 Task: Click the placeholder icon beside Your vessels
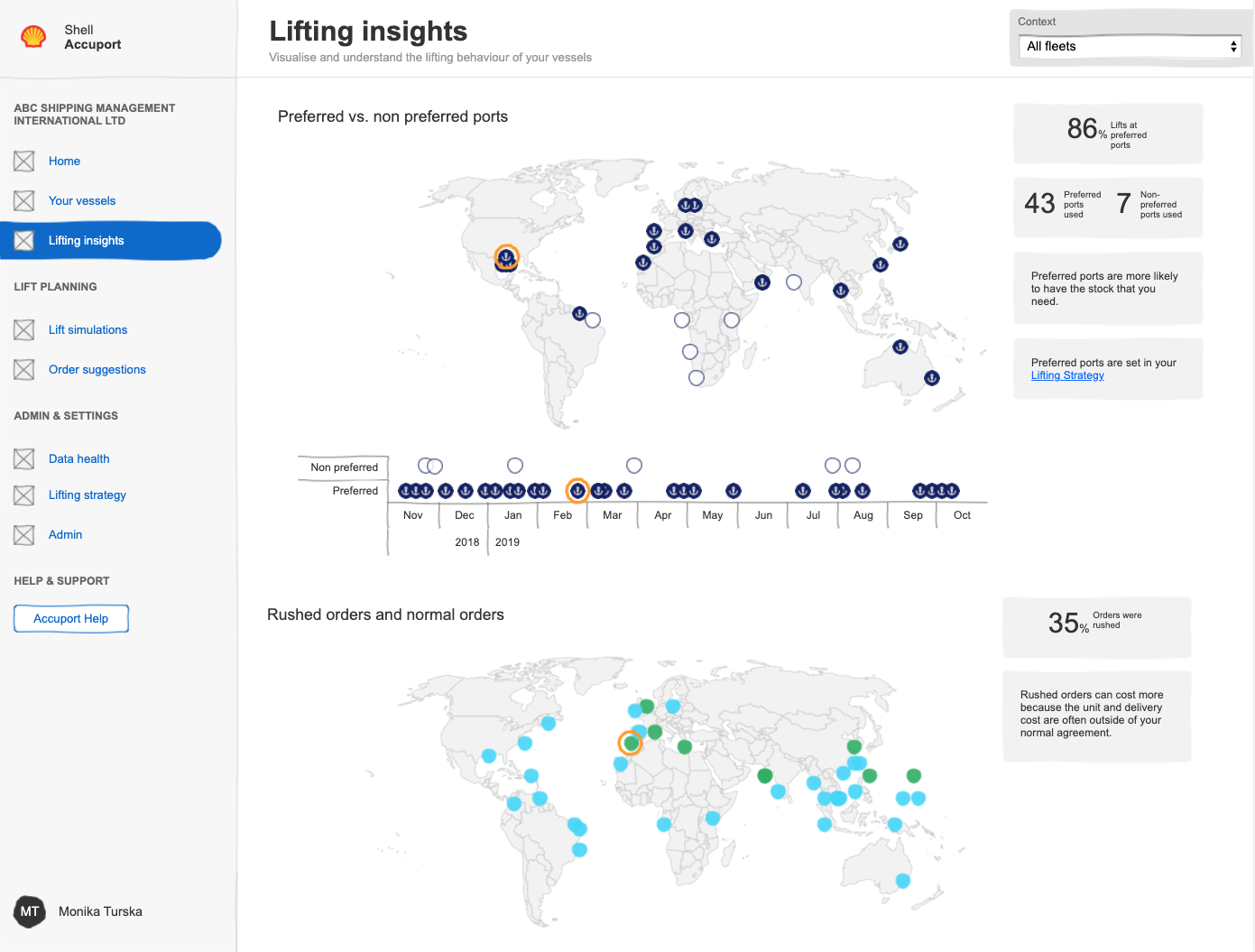click(24, 200)
